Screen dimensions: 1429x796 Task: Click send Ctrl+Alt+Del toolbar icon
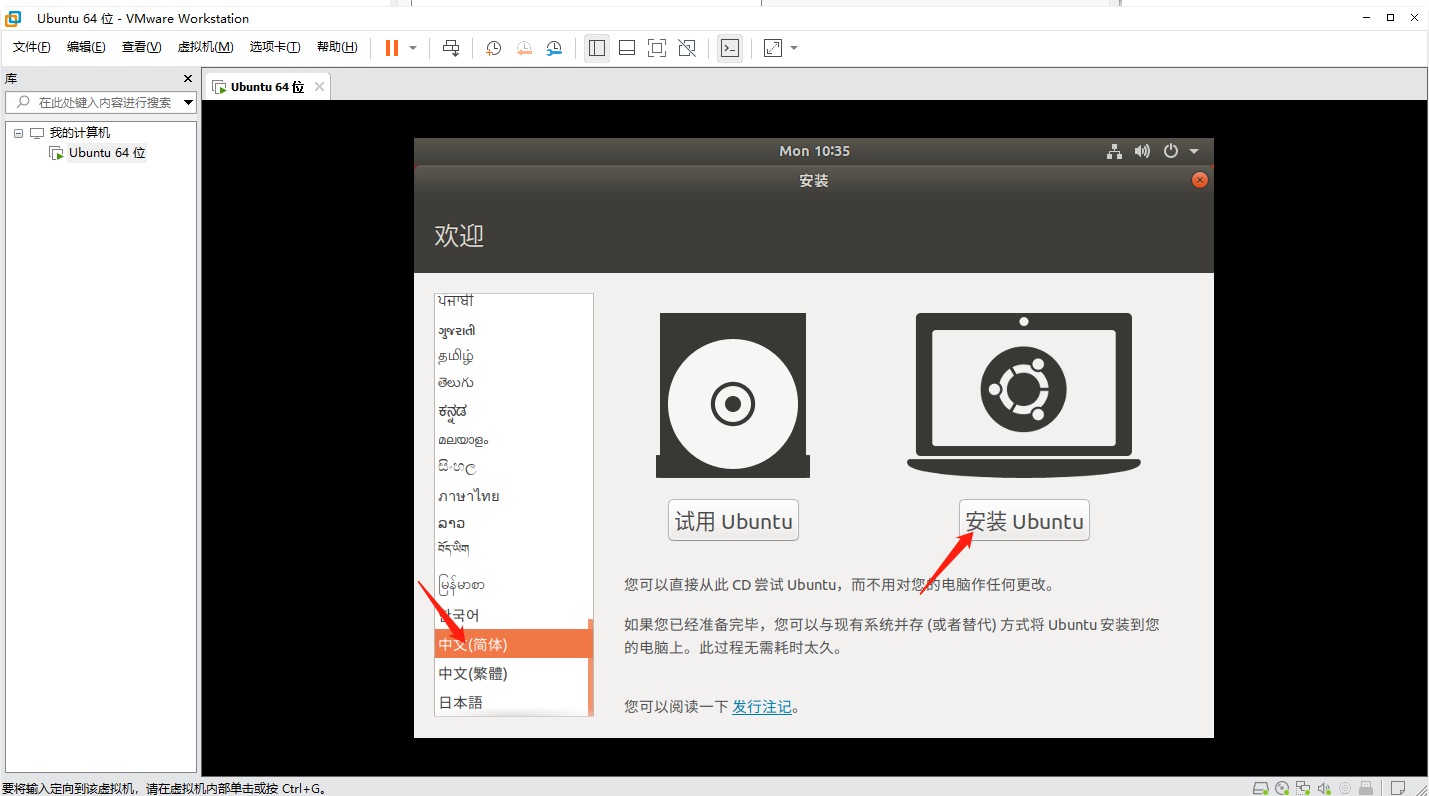tap(451, 48)
